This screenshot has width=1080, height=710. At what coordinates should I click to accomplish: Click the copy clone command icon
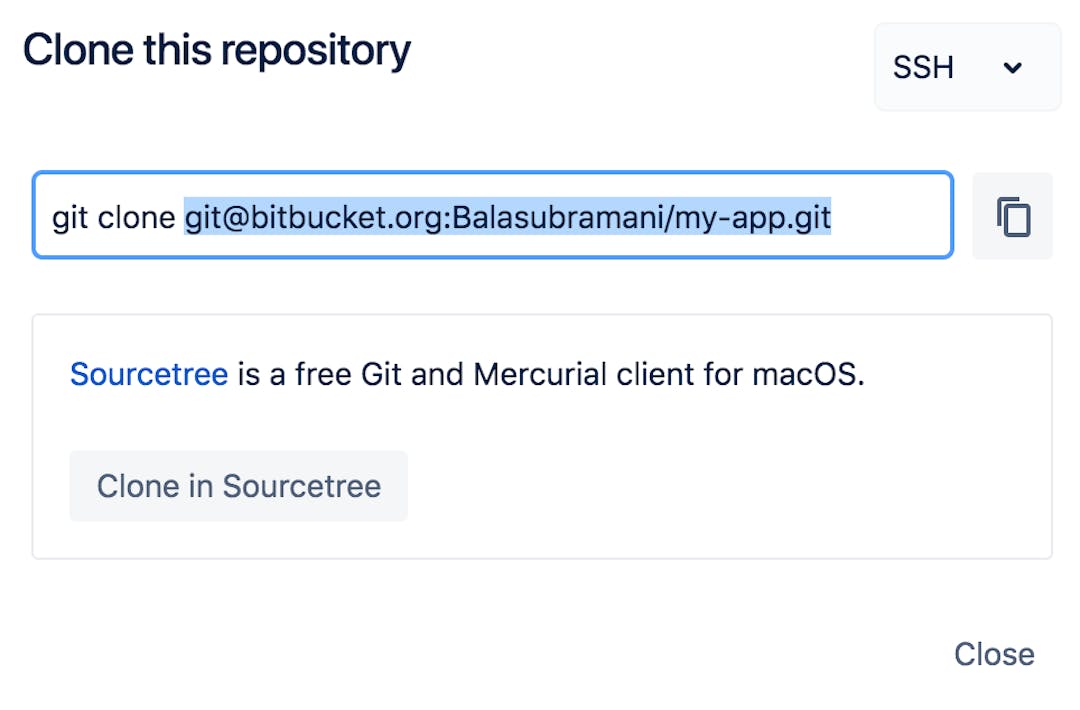pyautogui.click(x=1013, y=216)
